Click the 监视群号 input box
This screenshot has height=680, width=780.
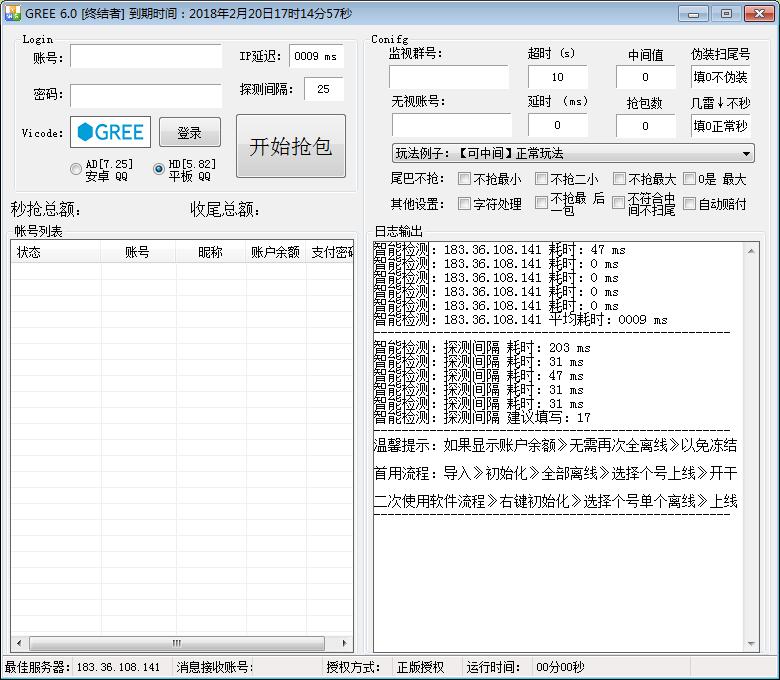click(448, 77)
